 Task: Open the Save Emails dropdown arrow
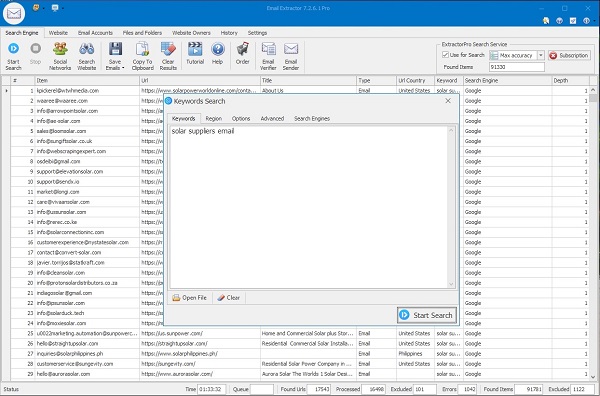(x=123, y=68)
